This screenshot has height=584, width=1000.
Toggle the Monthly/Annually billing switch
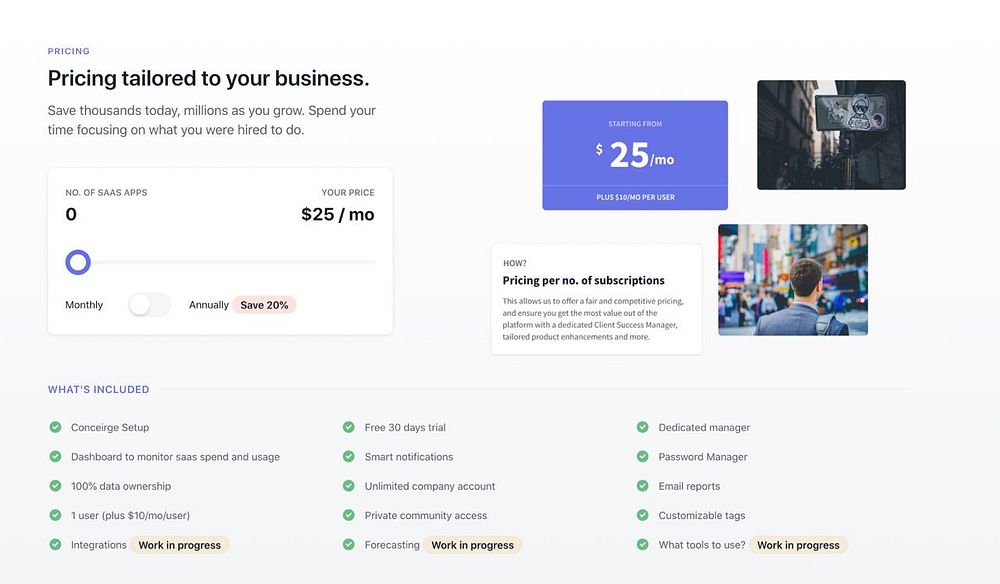pyautogui.click(x=149, y=305)
